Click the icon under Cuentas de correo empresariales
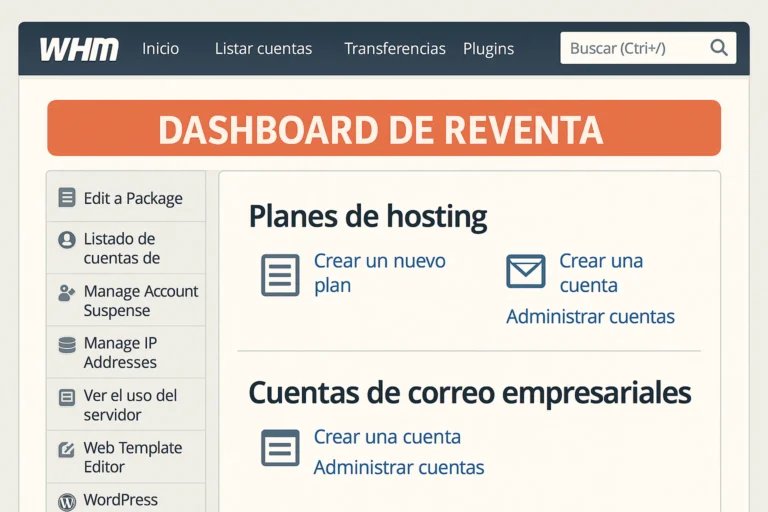 pyautogui.click(x=280, y=448)
